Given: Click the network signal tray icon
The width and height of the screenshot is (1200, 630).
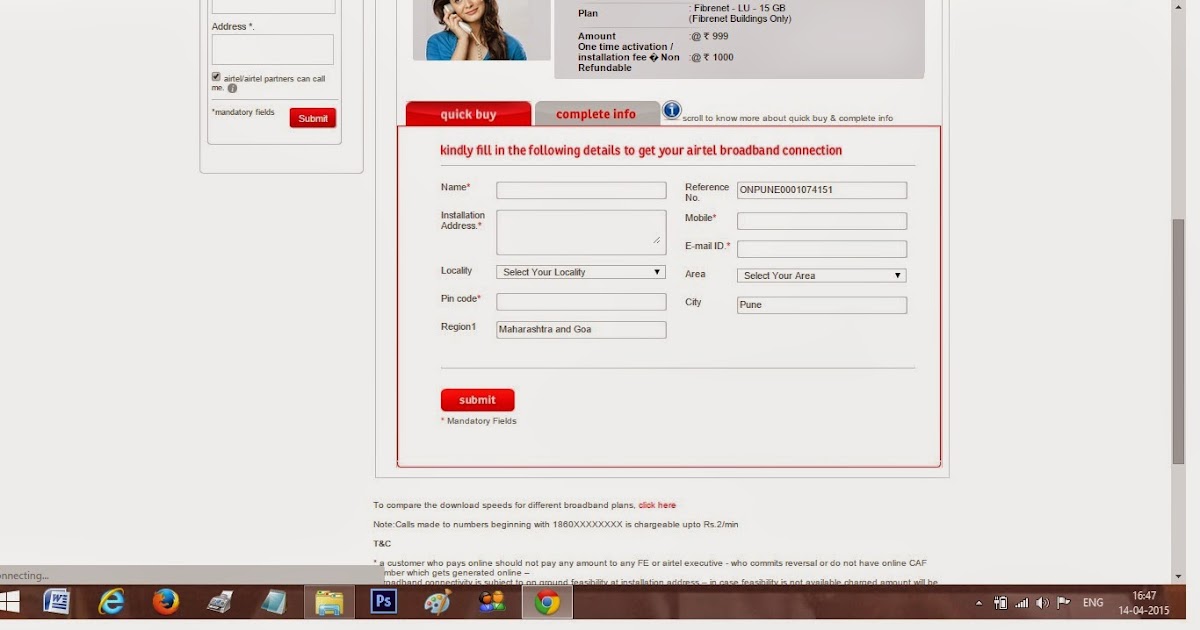Looking at the screenshot, I should tap(1022, 603).
